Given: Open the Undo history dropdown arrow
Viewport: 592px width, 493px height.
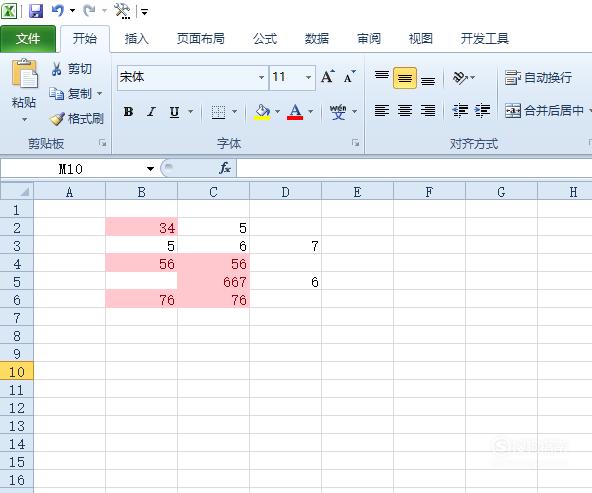Looking at the screenshot, I should point(72,11).
